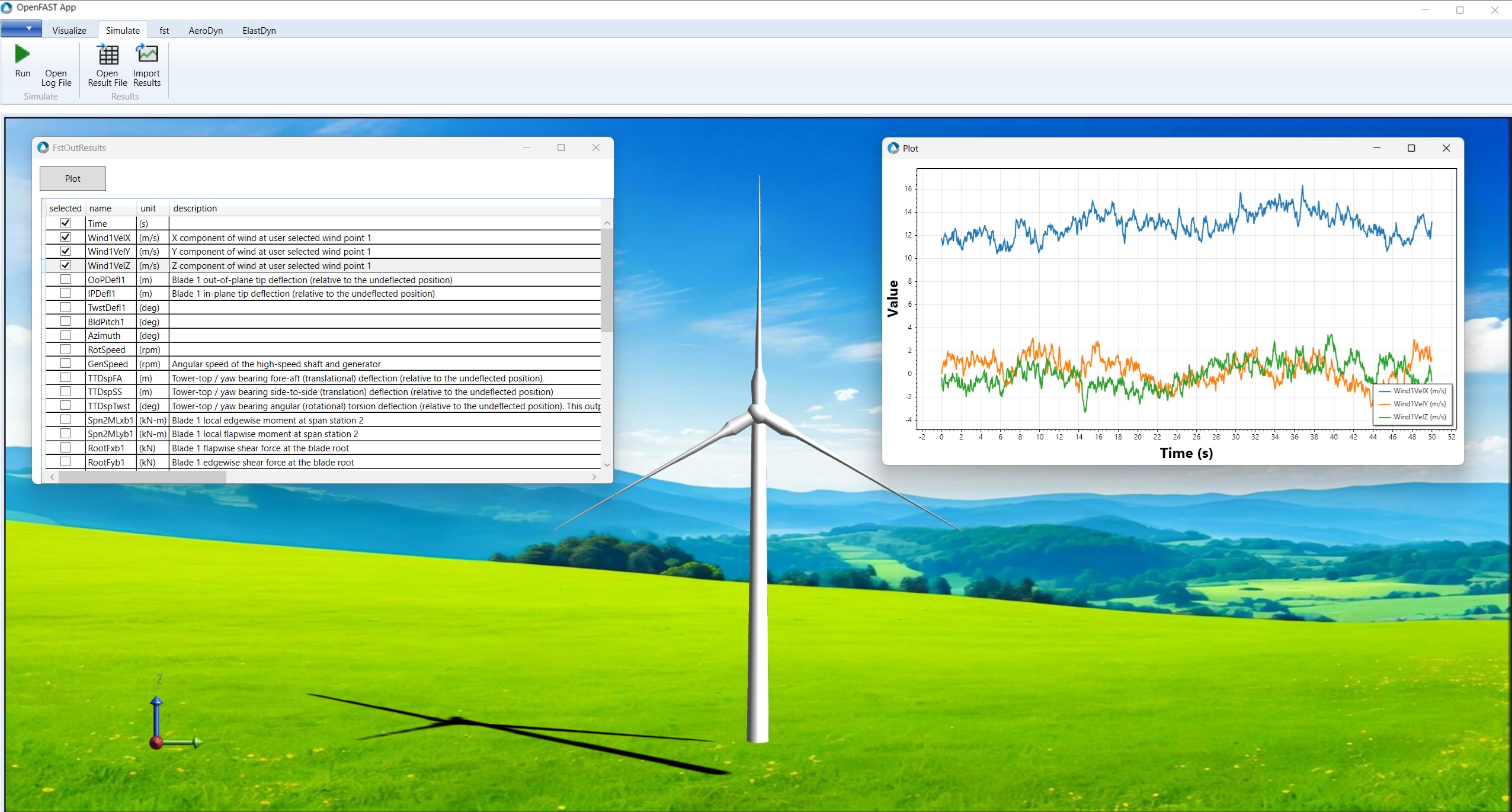This screenshot has height=812, width=1512.
Task: Minimize the FstOutResults window
Action: 526,147
